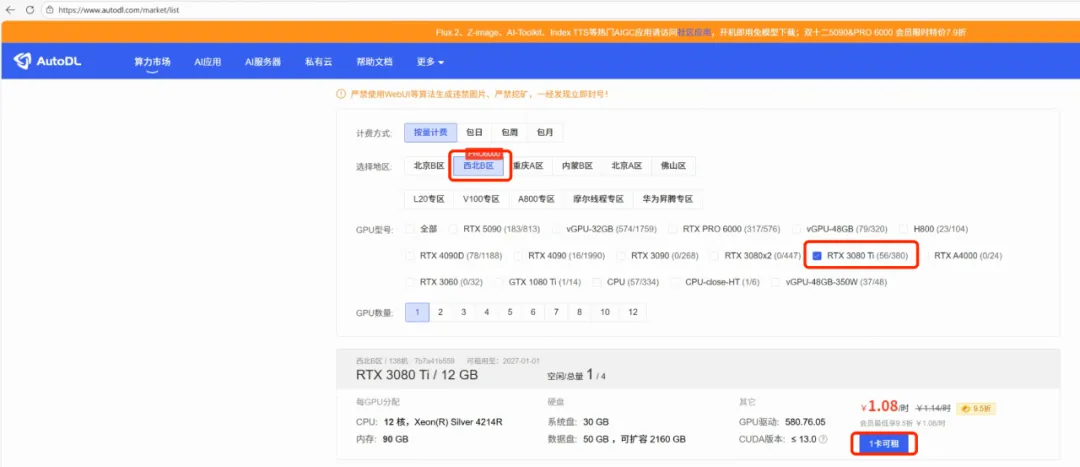Choose 西北B区 region
The height and width of the screenshot is (467, 1080).
pyautogui.click(x=478, y=166)
